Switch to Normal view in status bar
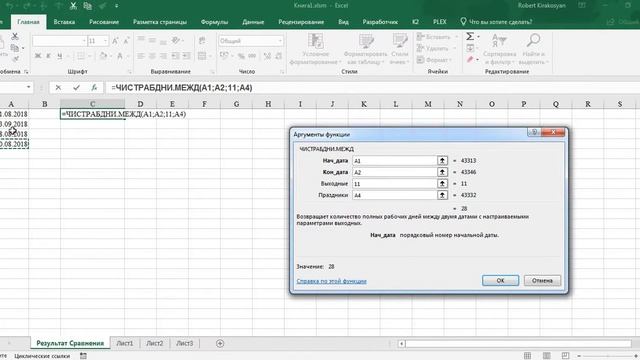Image resolution: width=640 pixels, height=360 pixels. coord(527,356)
